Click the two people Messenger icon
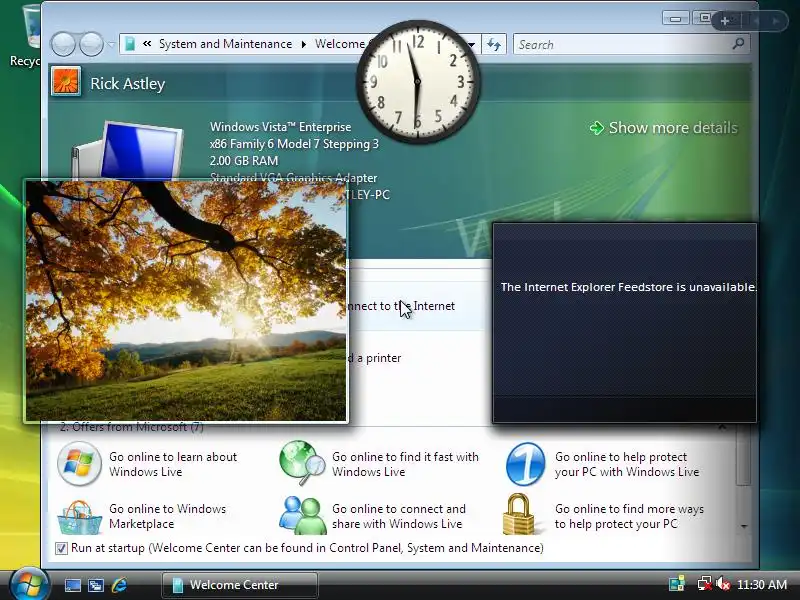800x600 pixels. [303, 515]
